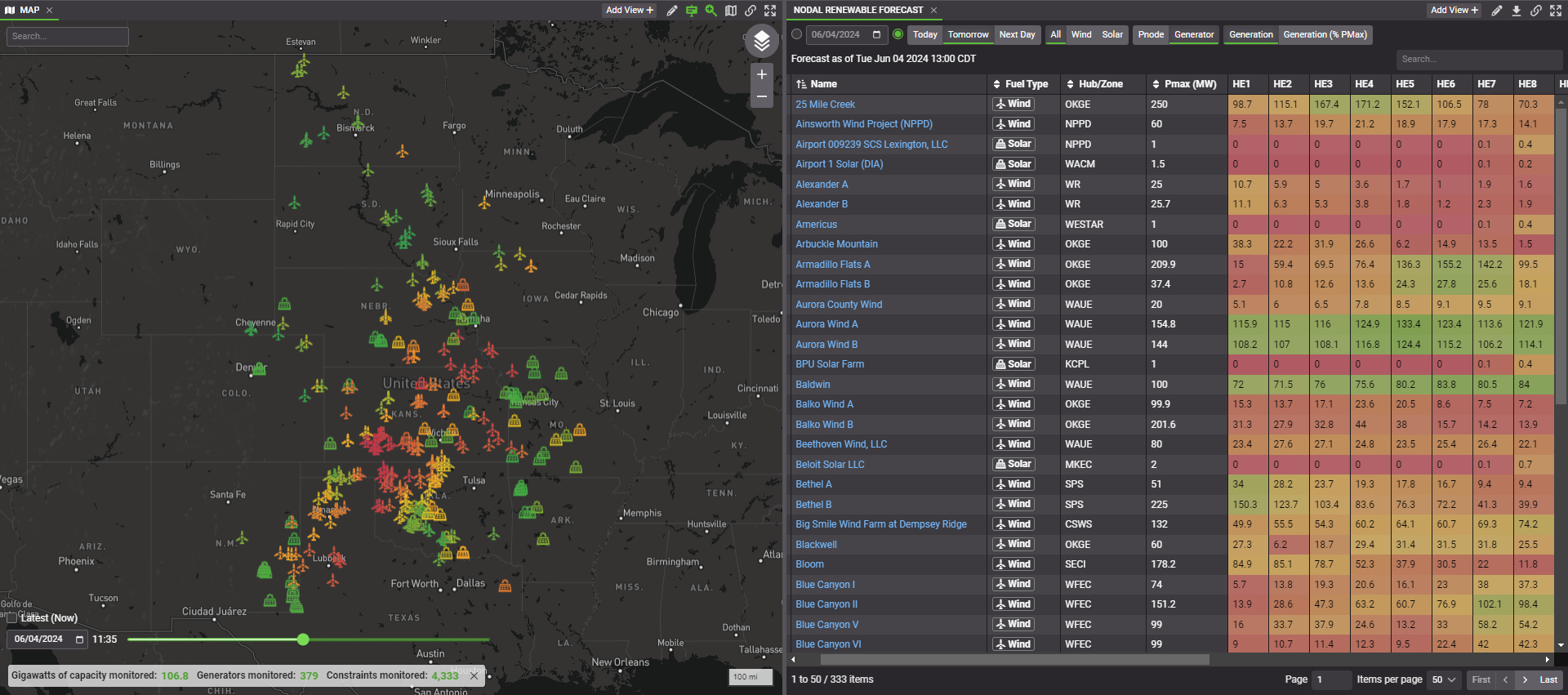Viewport: 1568px width, 695px height.
Task: Click the map zoom in plus button
Action: tap(761, 74)
